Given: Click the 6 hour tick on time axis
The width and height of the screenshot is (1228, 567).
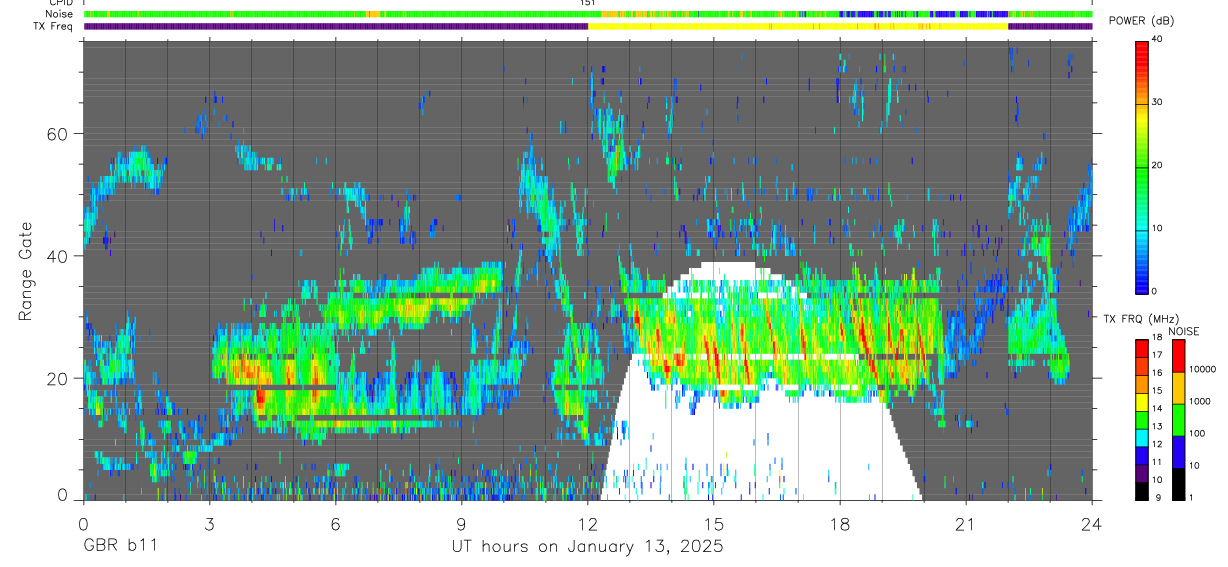Looking at the screenshot, I should point(336,522).
